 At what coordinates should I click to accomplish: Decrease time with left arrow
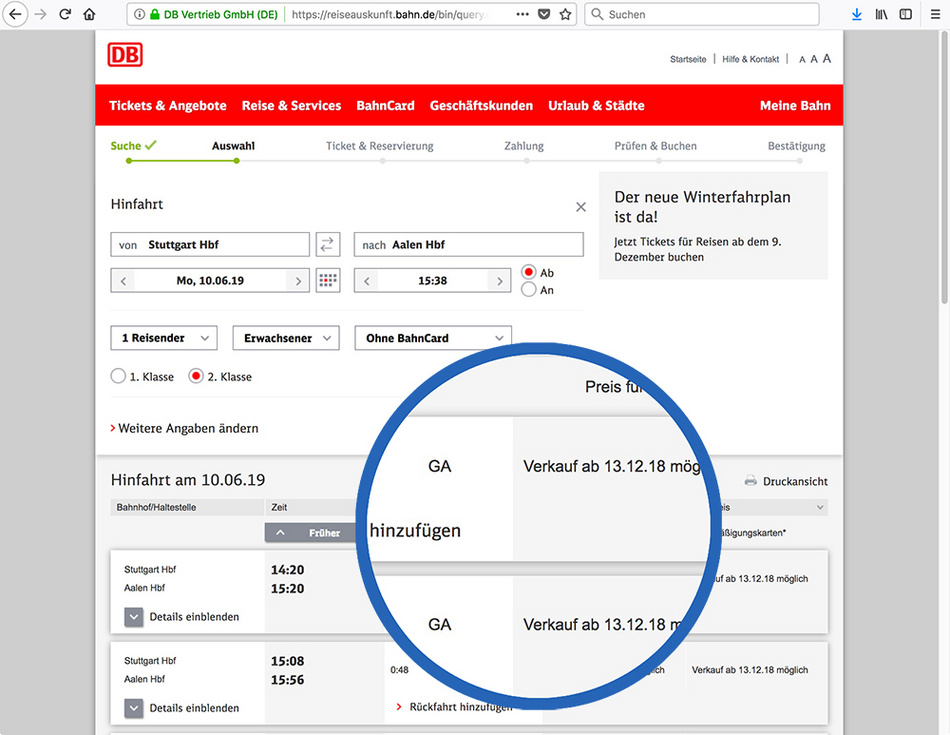pos(366,281)
